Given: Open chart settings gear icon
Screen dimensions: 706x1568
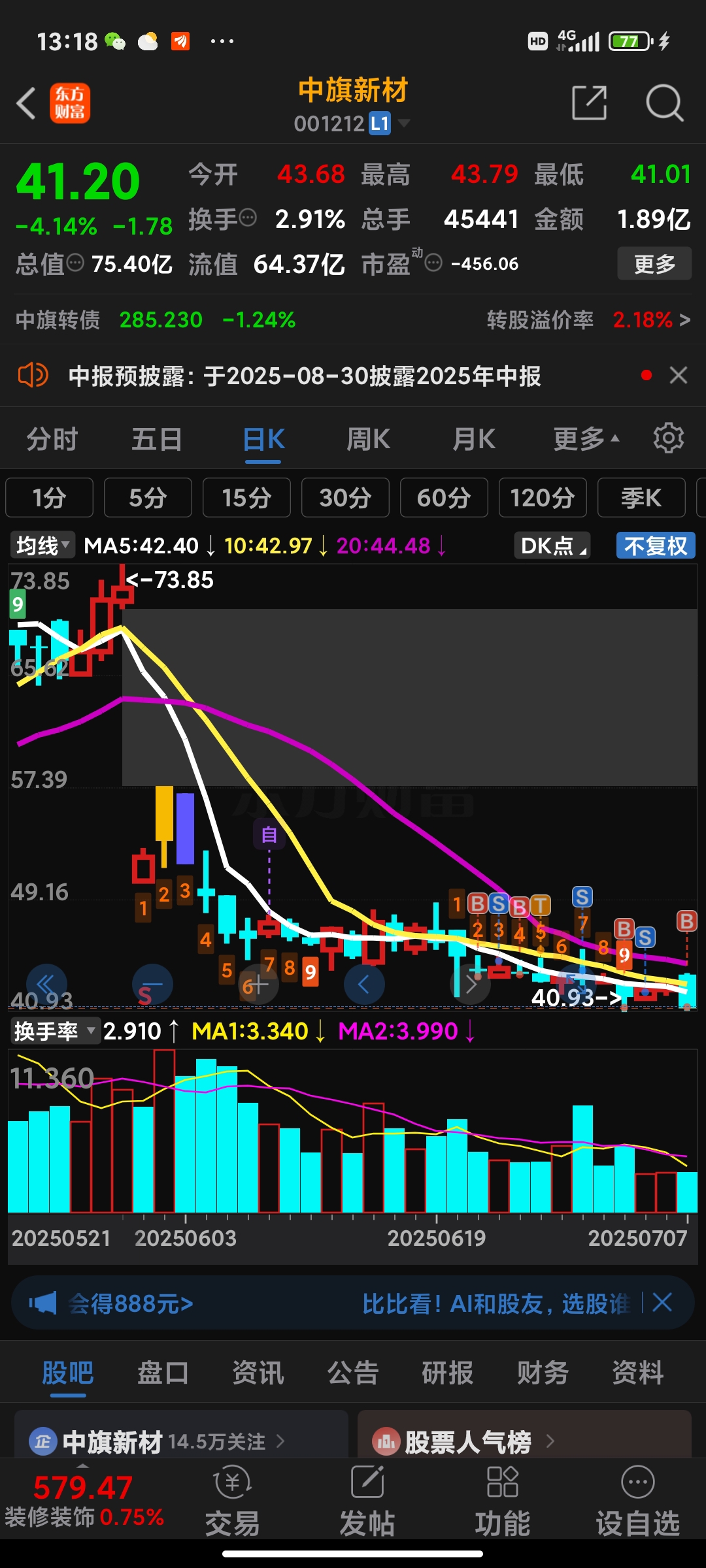Looking at the screenshot, I should pyautogui.click(x=668, y=438).
